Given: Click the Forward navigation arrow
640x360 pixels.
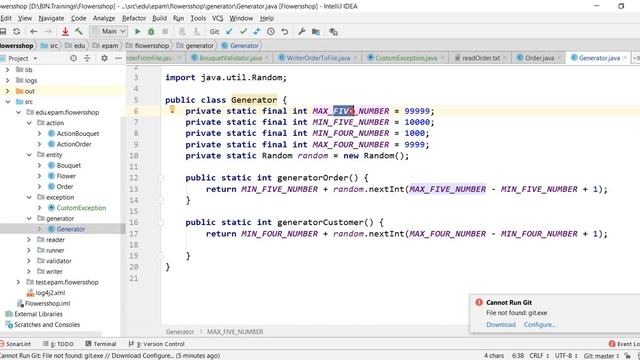Looking at the screenshot, I should click(48, 31).
